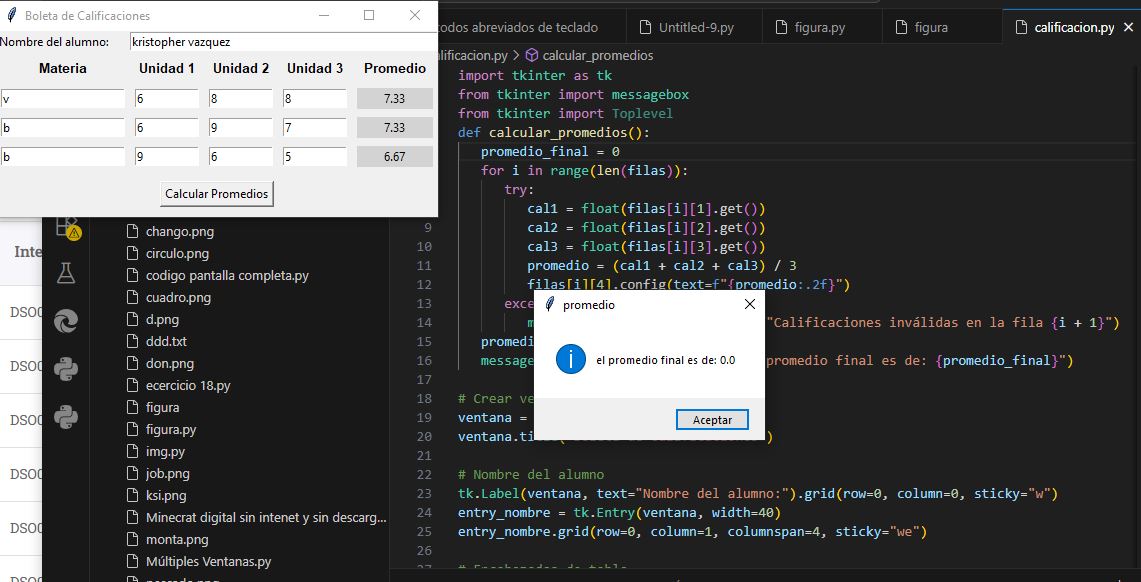Expand the calcular_promedios breadcrumb

pos(597,55)
